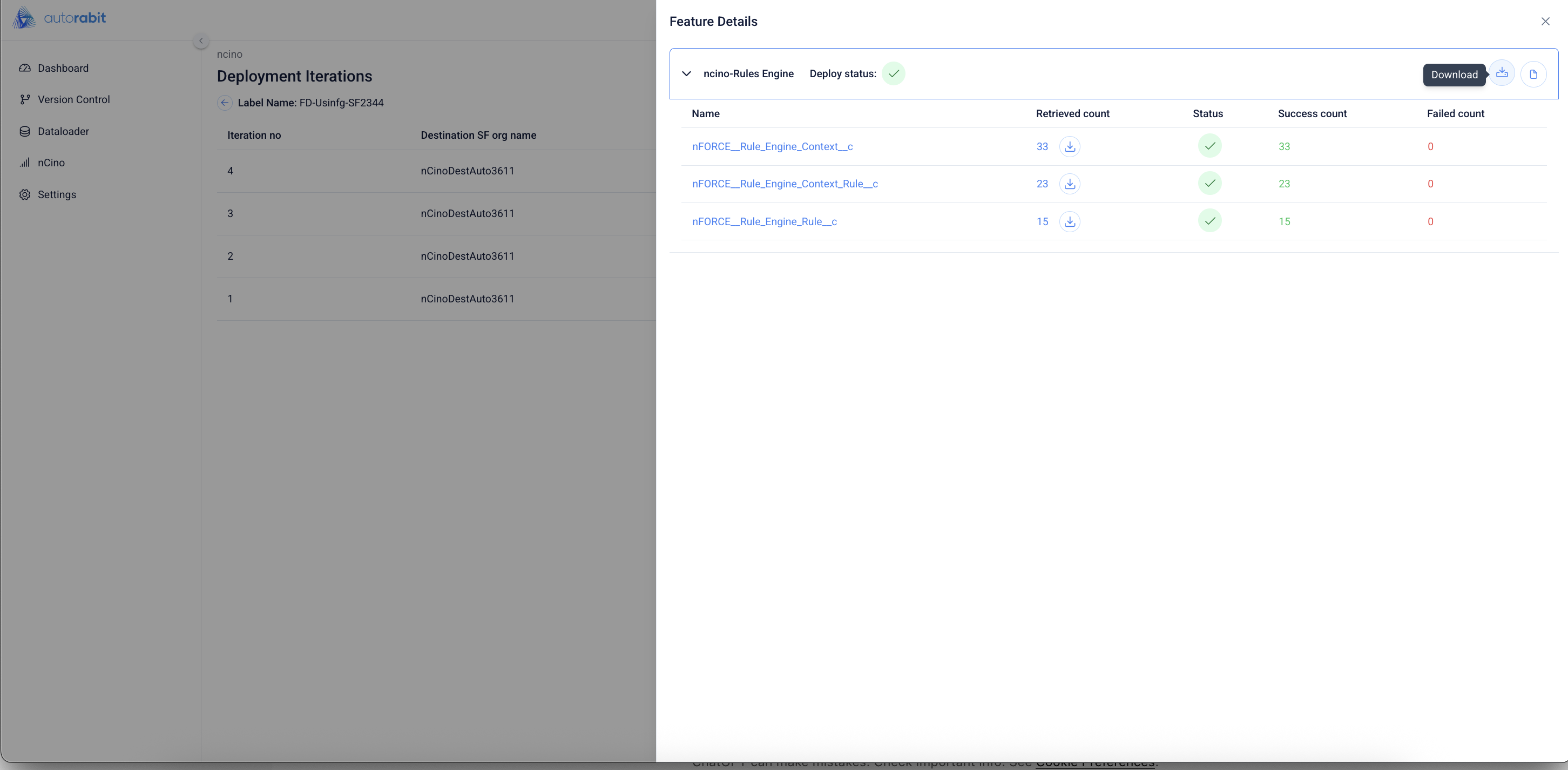Click retrieved count 33 link
Image resolution: width=1568 pixels, height=770 pixels.
click(x=1042, y=147)
